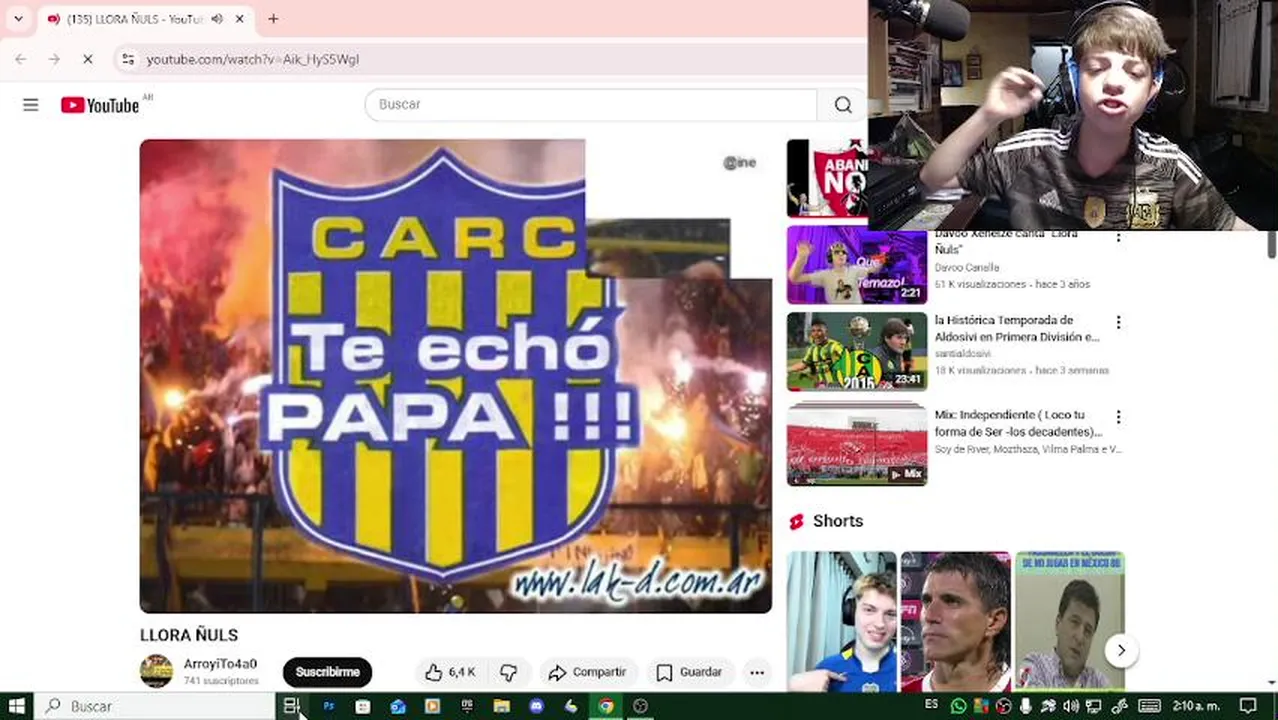Dislike the LLORA ÑULS video
The image size is (1278, 720).
coord(508,672)
